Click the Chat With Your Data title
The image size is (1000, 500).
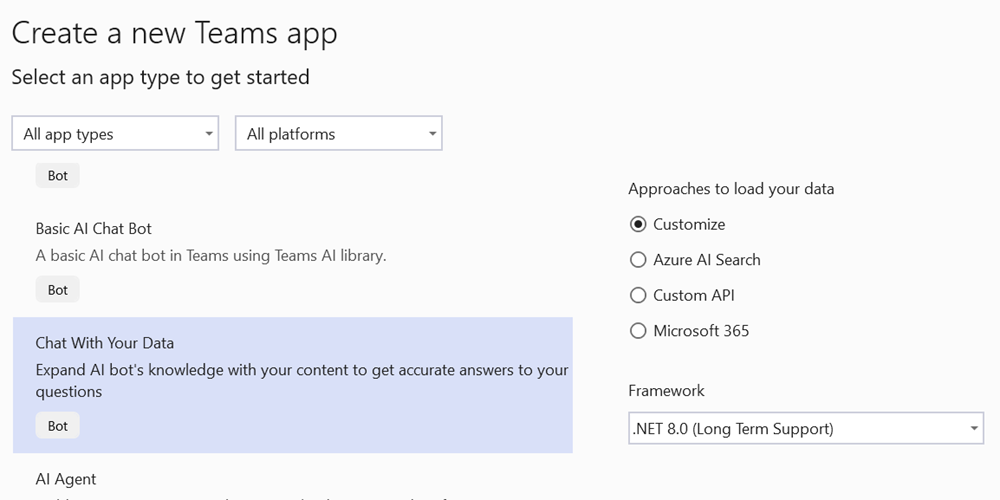point(105,343)
